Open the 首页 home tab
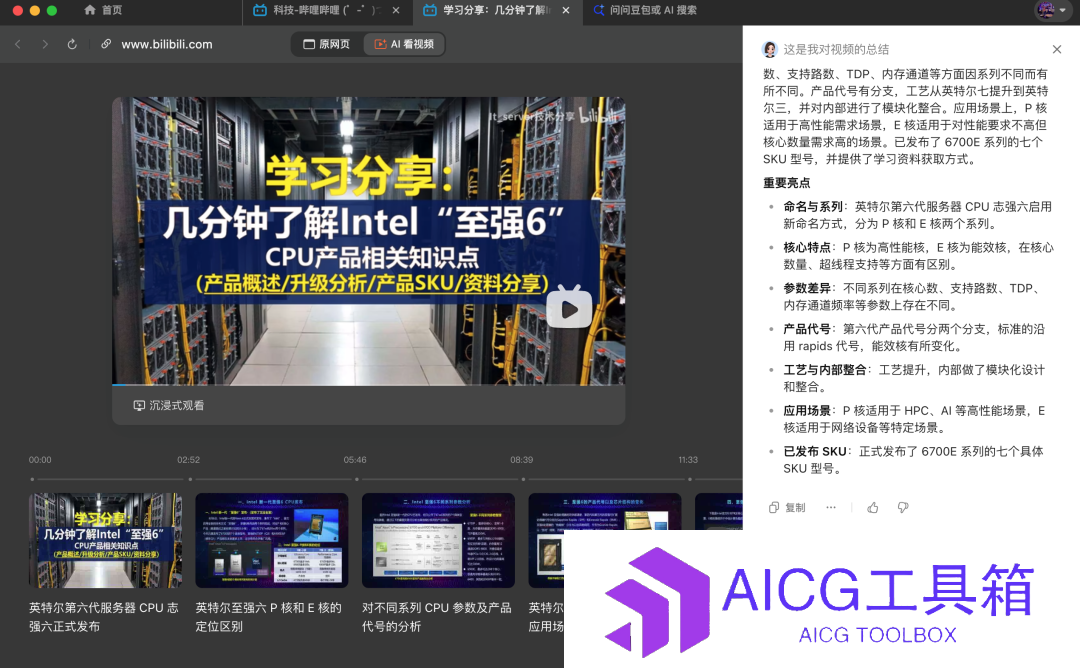This screenshot has width=1080, height=668. pos(103,10)
